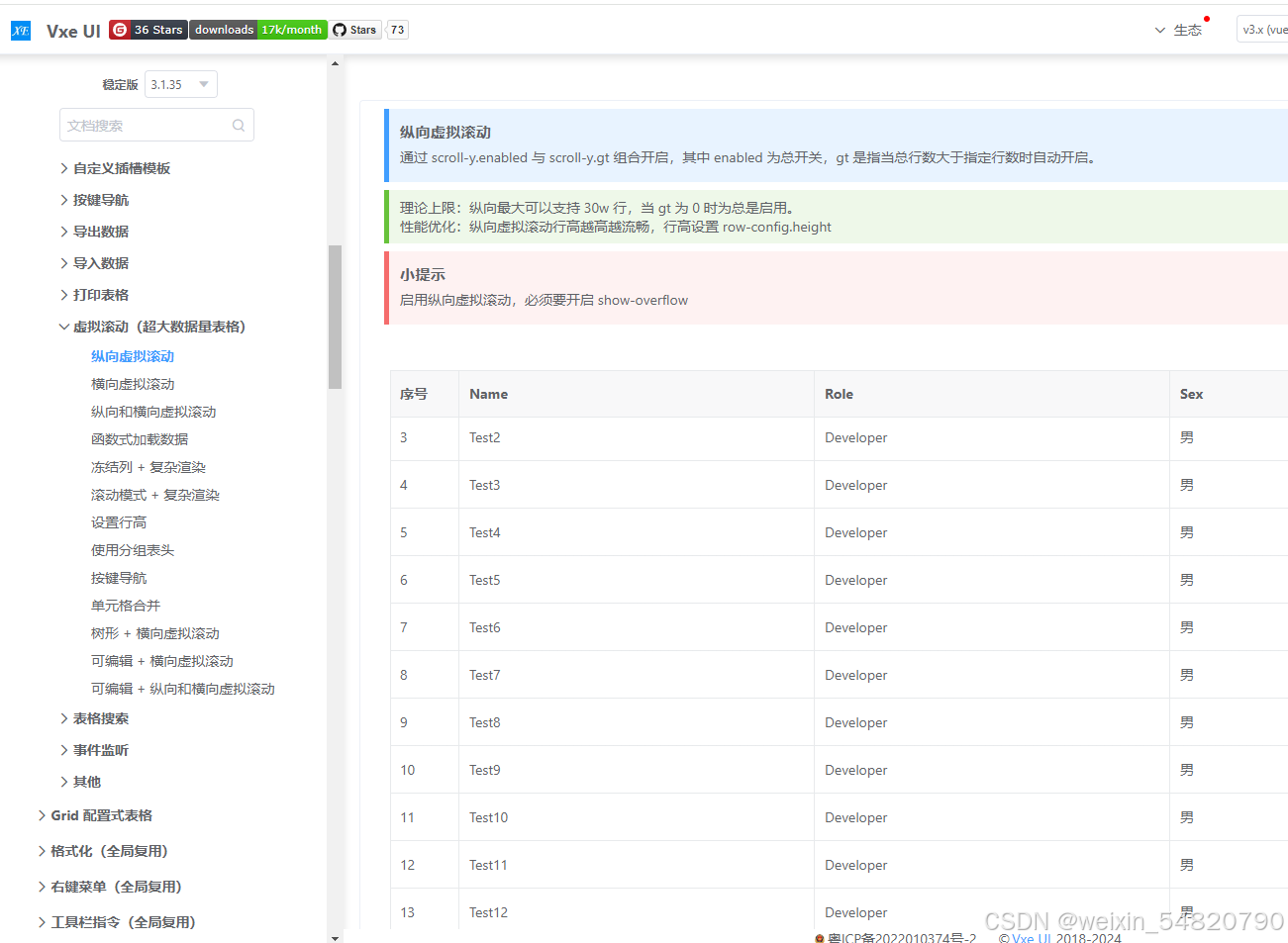
Task: Open the Gitee 36 Stars badge
Action: (147, 29)
